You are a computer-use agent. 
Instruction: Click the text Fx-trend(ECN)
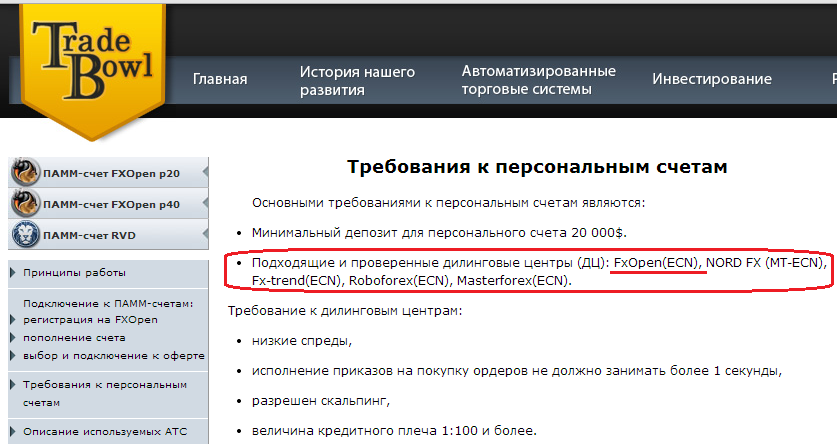(296, 281)
